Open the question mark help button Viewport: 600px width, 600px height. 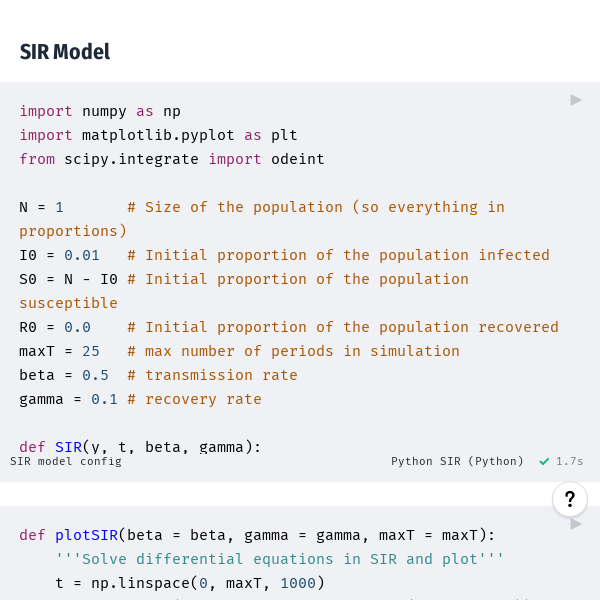pyautogui.click(x=570, y=499)
